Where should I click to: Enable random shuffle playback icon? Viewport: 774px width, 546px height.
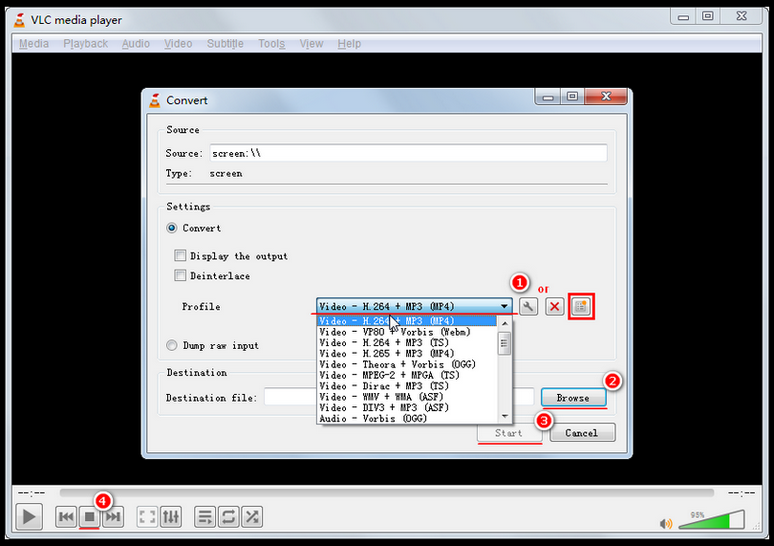point(252,517)
